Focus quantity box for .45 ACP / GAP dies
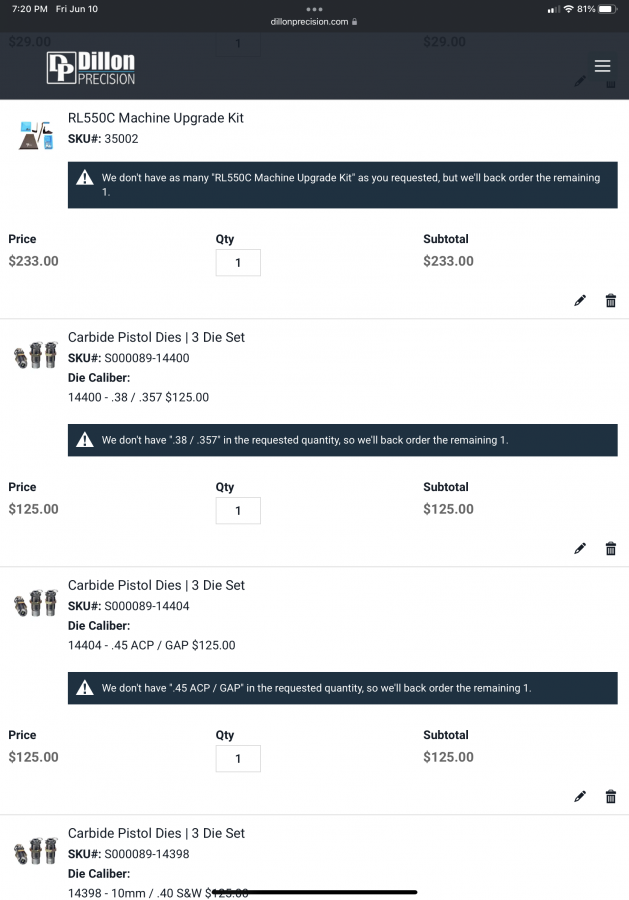Screen dimensions: 629x900 tap(238, 759)
